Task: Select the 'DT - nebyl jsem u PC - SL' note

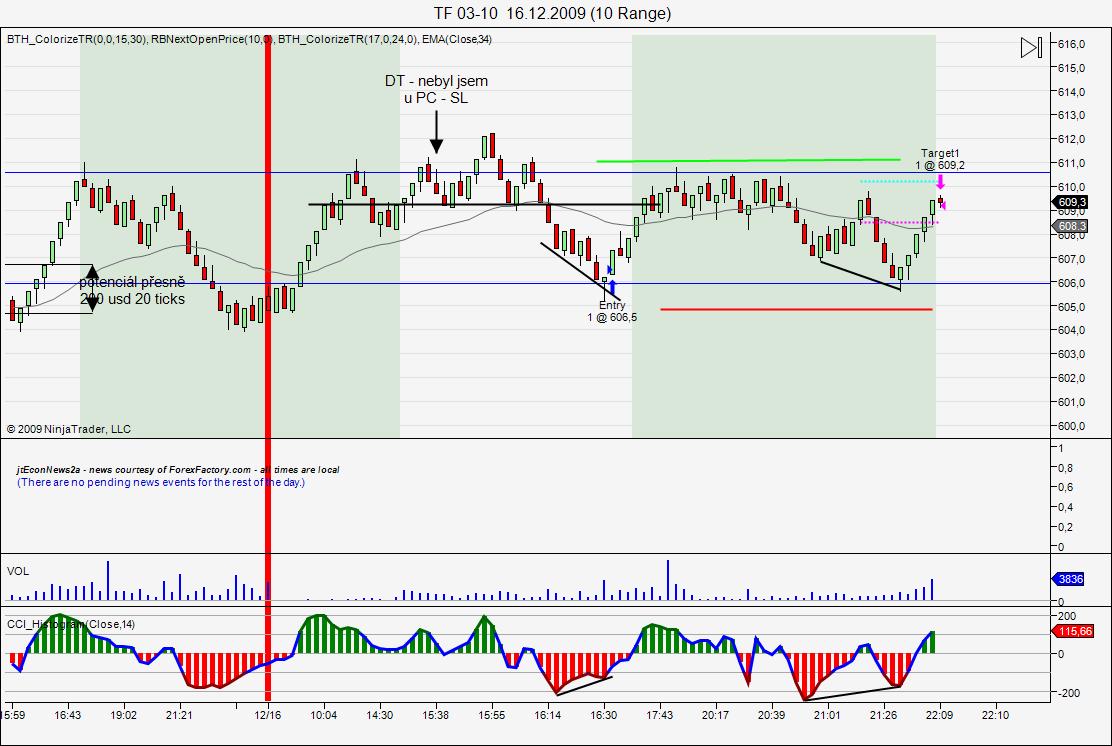Action: pyautogui.click(x=436, y=89)
